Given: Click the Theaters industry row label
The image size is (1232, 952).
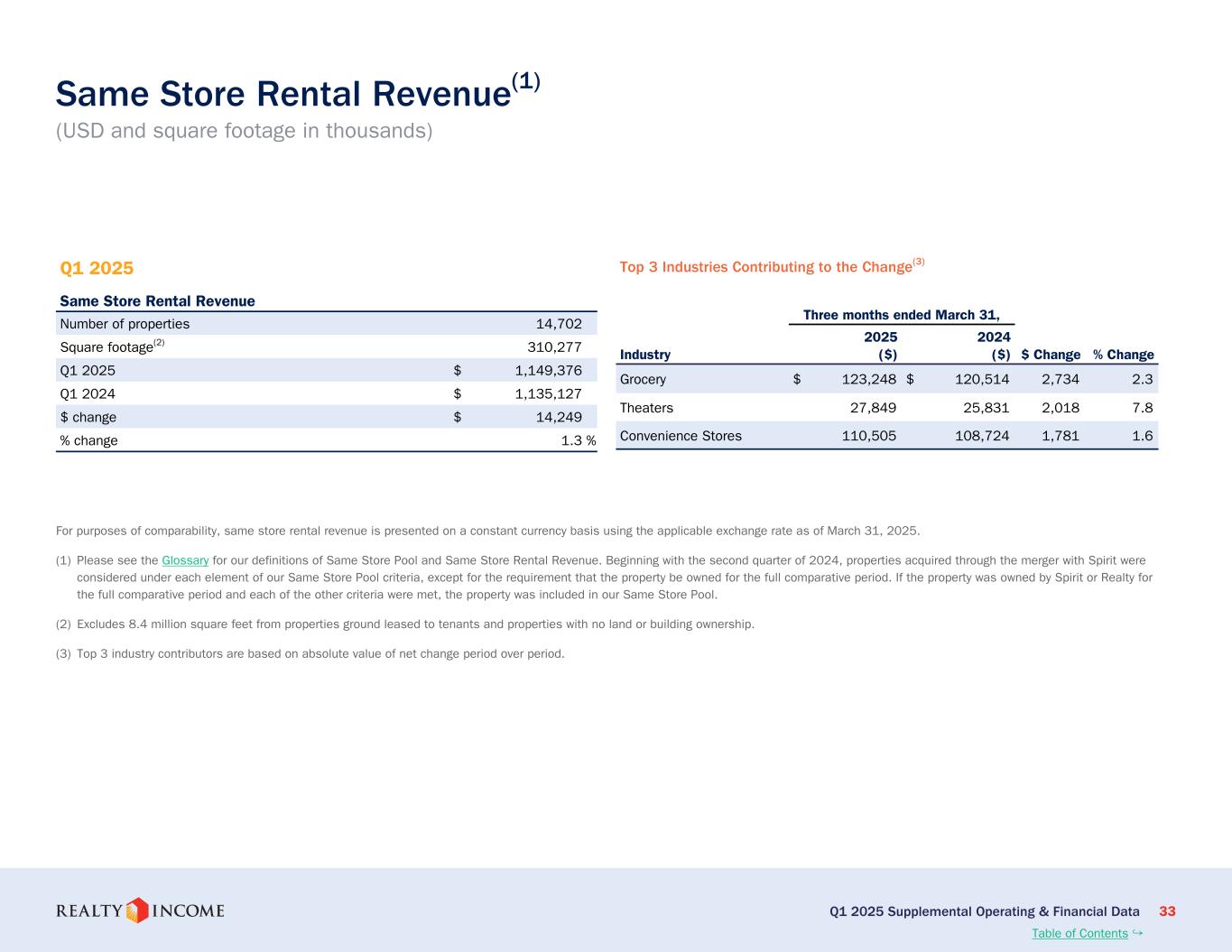Looking at the screenshot, I should [646, 408].
